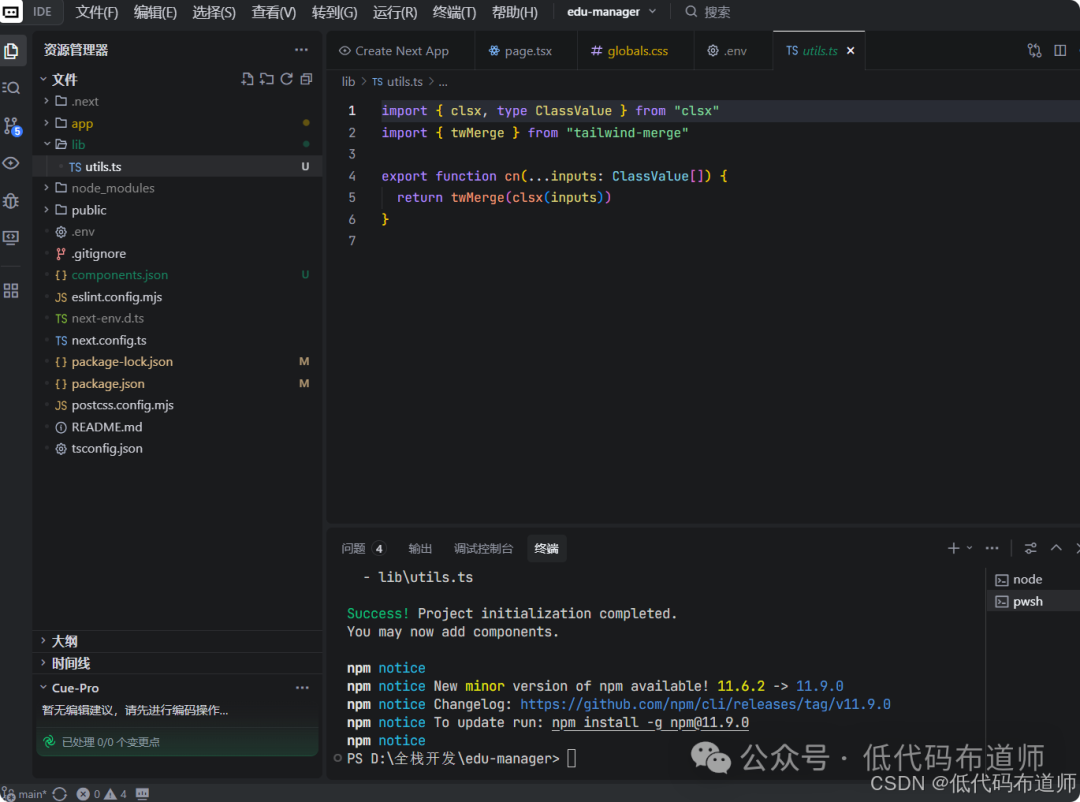Open the Debug panel with bug icon
This screenshot has width=1080, height=802.
point(11,201)
